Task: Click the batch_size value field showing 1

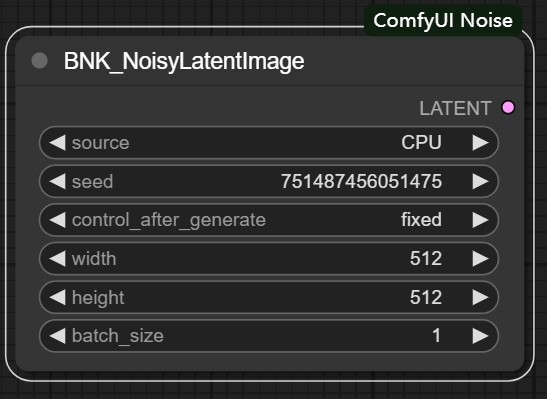Action: pyautogui.click(x=269, y=336)
